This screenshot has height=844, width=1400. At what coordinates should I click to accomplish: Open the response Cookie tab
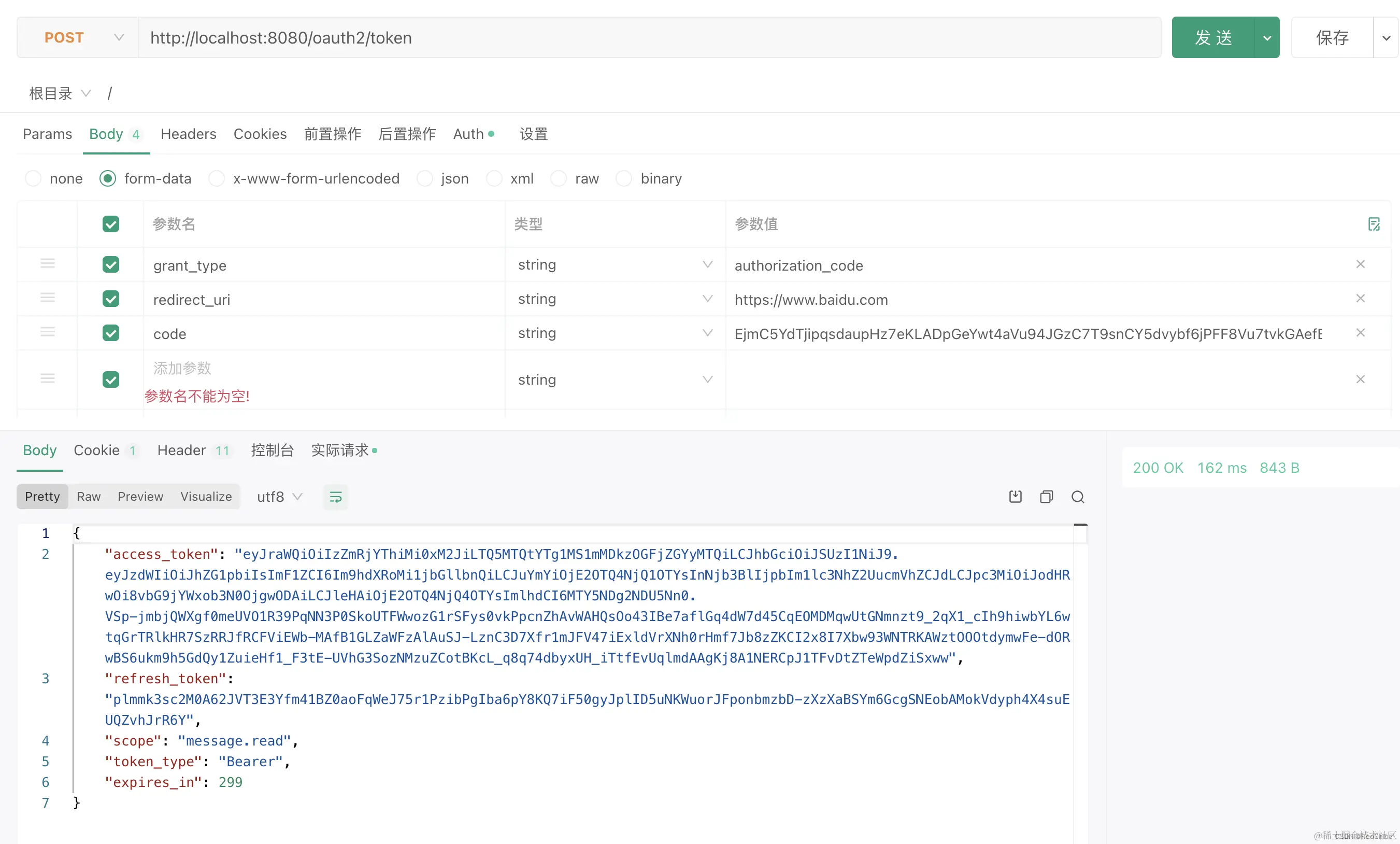[x=96, y=450]
